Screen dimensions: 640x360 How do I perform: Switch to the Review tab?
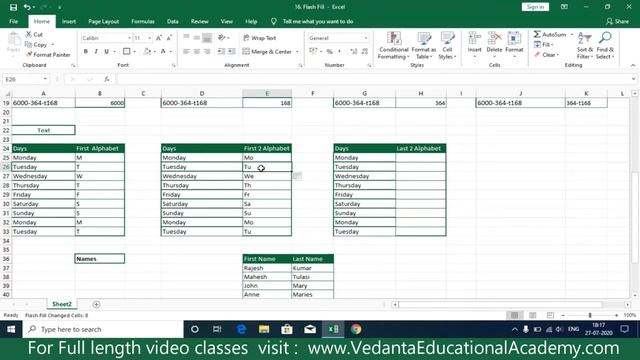pos(200,21)
